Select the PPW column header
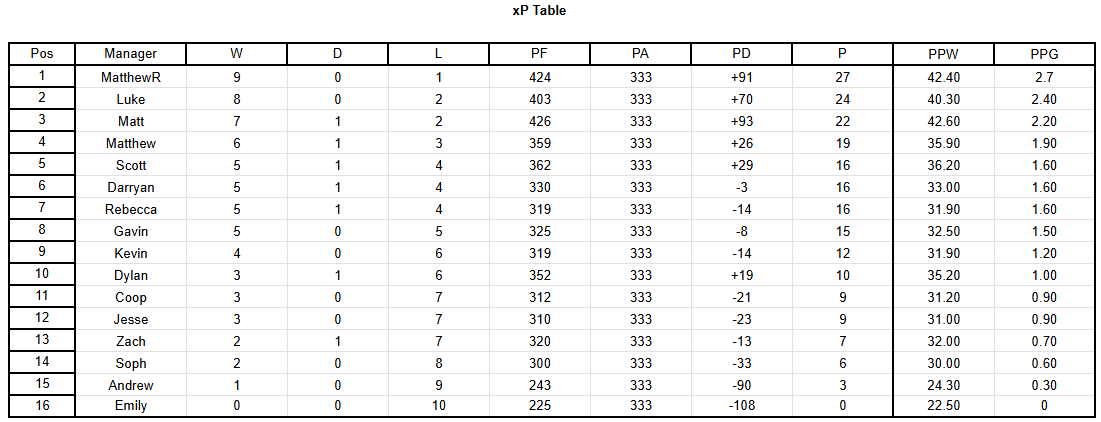 (944, 54)
